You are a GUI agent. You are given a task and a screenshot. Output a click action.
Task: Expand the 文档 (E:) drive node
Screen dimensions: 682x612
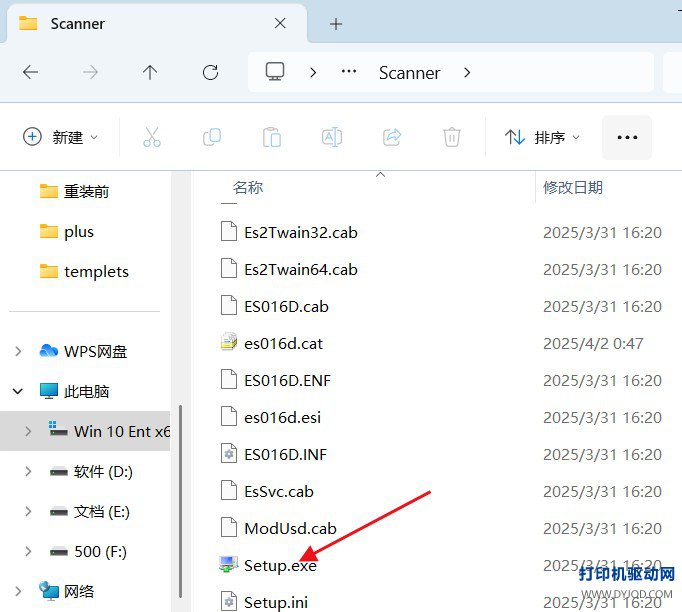(x=28, y=511)
